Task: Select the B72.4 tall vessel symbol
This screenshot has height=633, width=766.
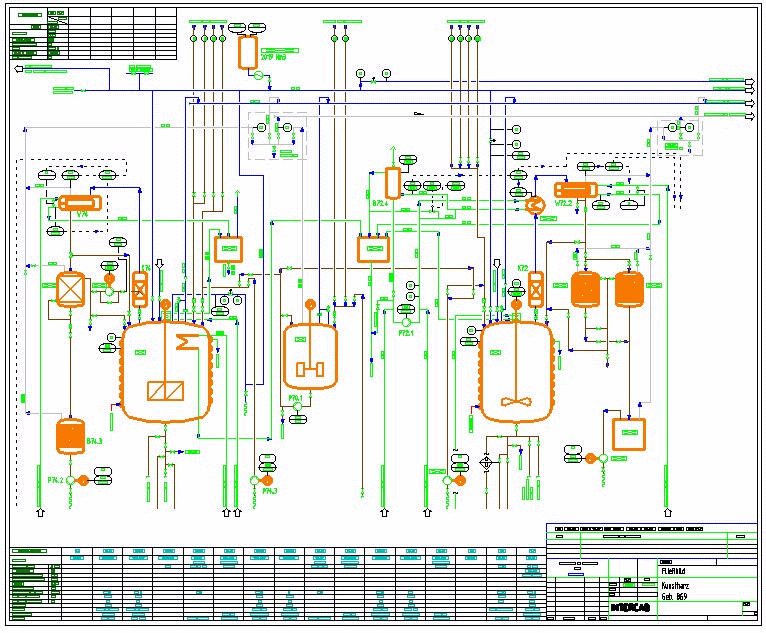Action: [393, 183]
